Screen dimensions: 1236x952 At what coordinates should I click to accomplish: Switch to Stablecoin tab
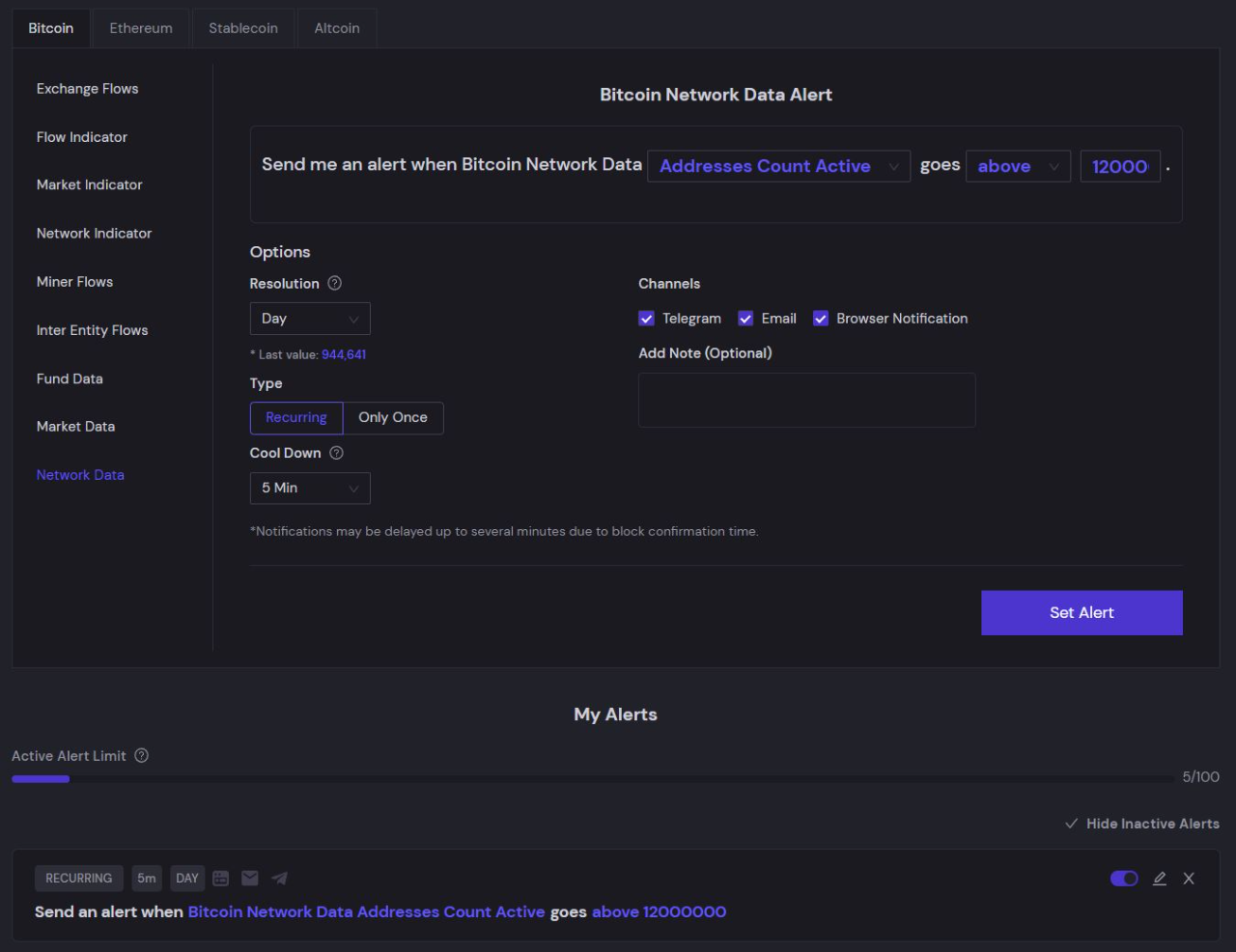[x=243, y=28]
